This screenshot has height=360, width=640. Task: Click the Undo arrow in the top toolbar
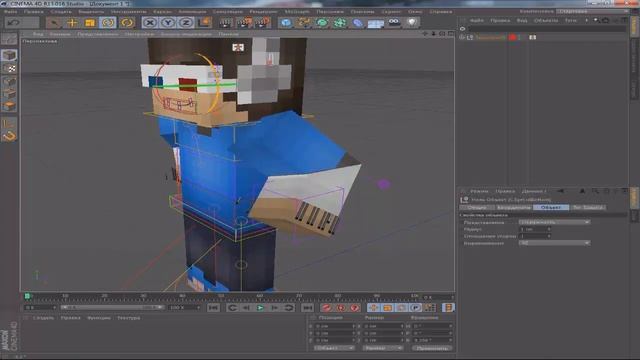point(13,22)
